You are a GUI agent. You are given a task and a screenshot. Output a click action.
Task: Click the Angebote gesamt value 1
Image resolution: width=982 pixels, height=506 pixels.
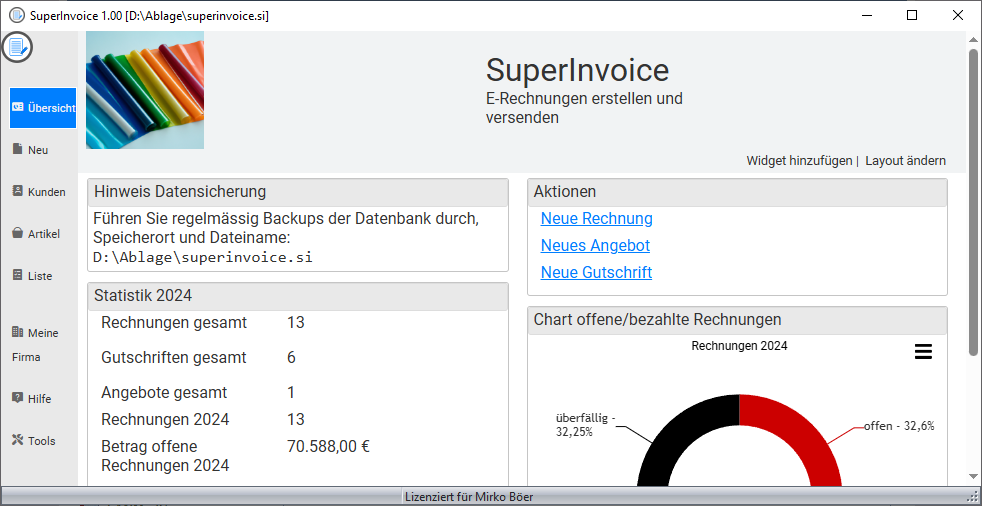tap(291, 393)
